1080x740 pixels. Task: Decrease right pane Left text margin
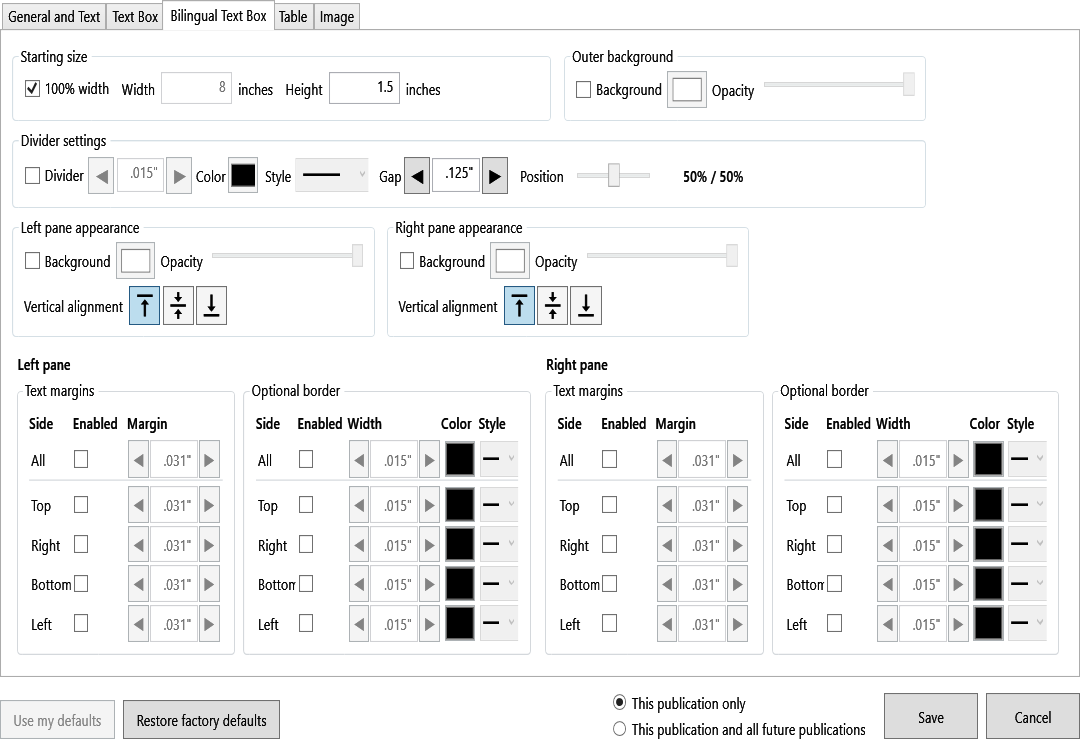click(667, 624)
